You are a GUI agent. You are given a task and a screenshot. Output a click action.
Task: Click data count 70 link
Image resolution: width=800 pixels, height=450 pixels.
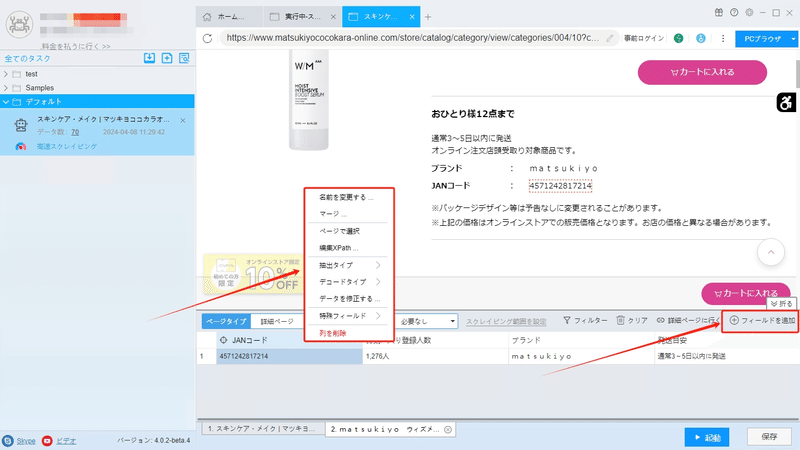[x=75, y=132]
